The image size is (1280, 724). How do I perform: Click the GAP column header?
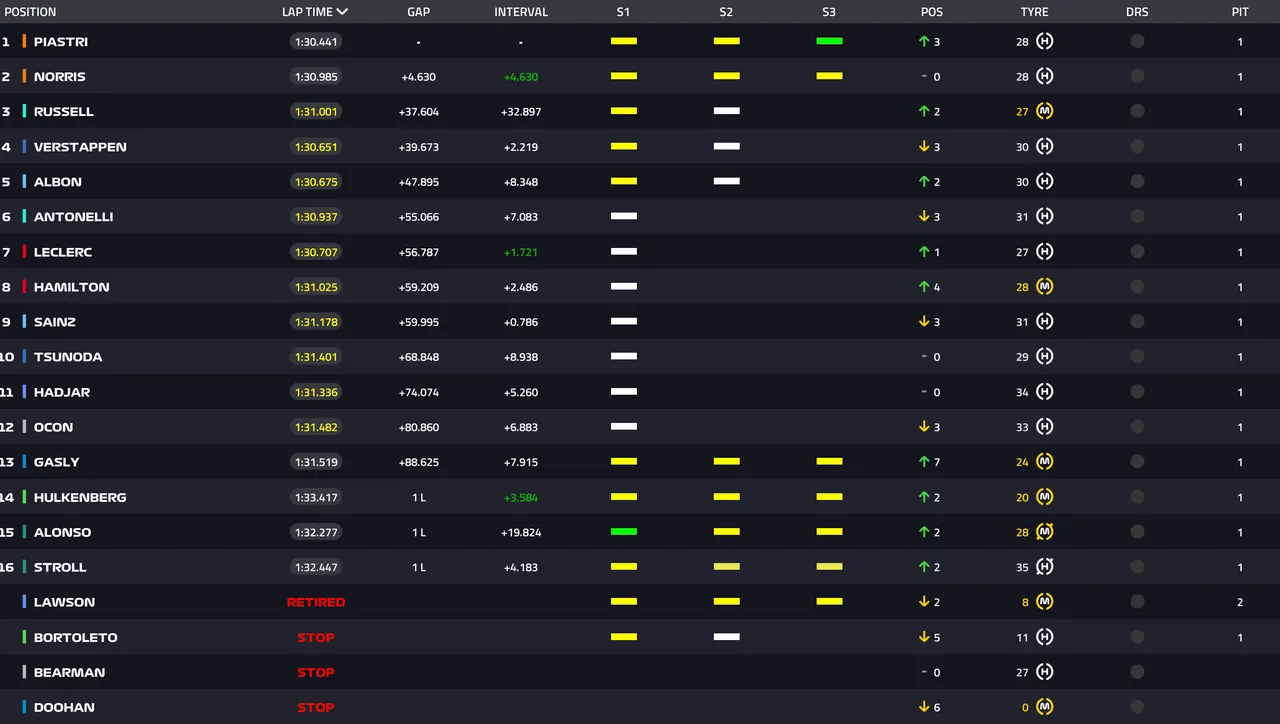coord(418,12)
